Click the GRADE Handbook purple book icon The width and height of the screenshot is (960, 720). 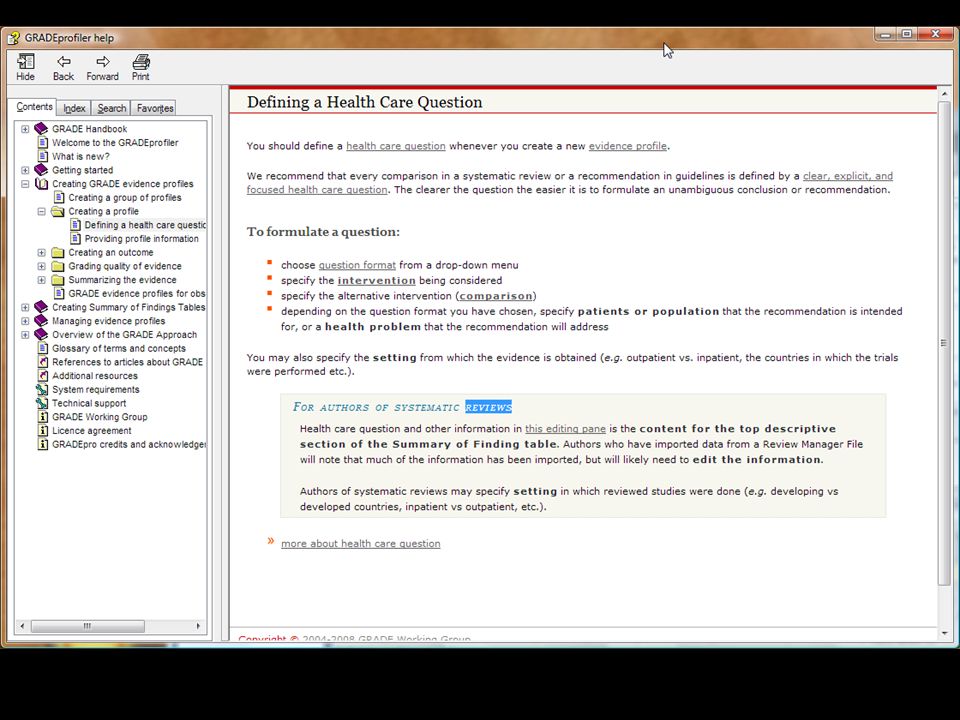tap(41, 129)
